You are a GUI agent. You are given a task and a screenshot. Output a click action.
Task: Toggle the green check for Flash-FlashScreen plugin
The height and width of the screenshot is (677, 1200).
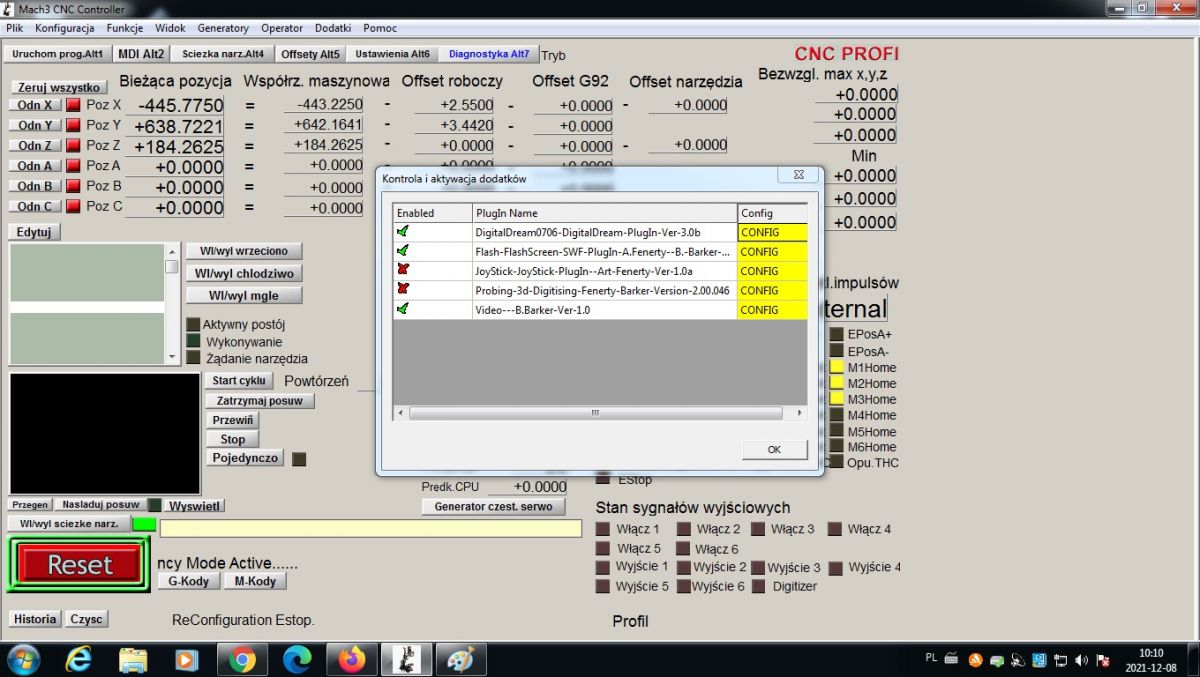coord(403,251)
